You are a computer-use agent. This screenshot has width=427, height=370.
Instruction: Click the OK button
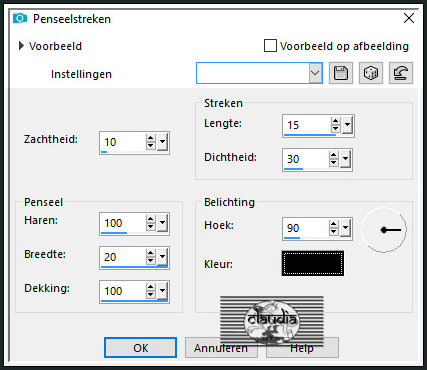(140, 348)
